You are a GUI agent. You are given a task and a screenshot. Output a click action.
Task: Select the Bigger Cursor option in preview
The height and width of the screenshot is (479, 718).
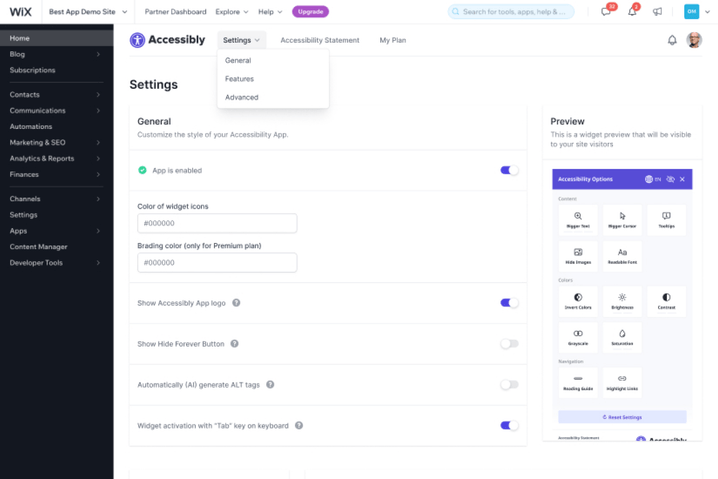[622, 219]
